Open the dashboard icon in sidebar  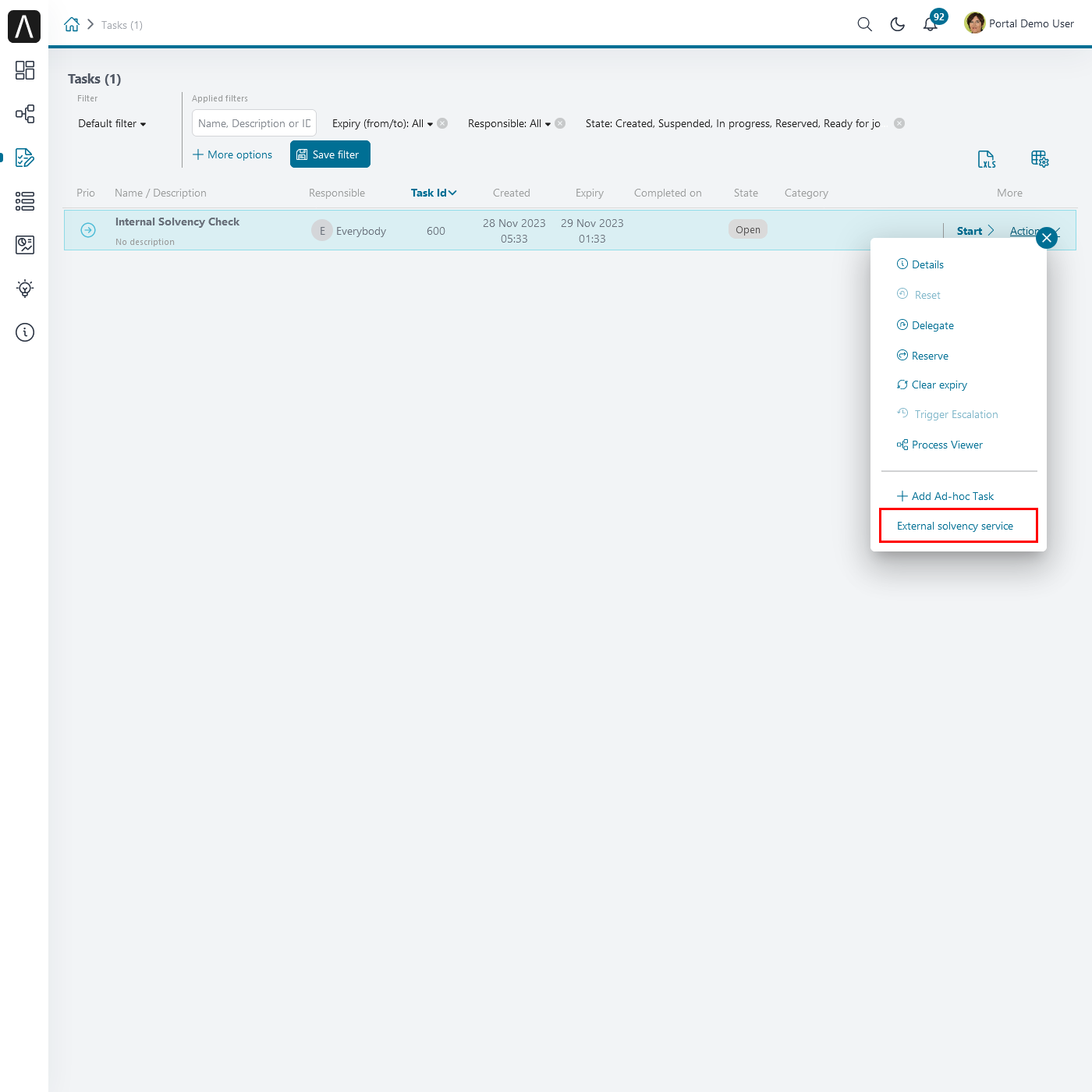[x=25, y=70]
